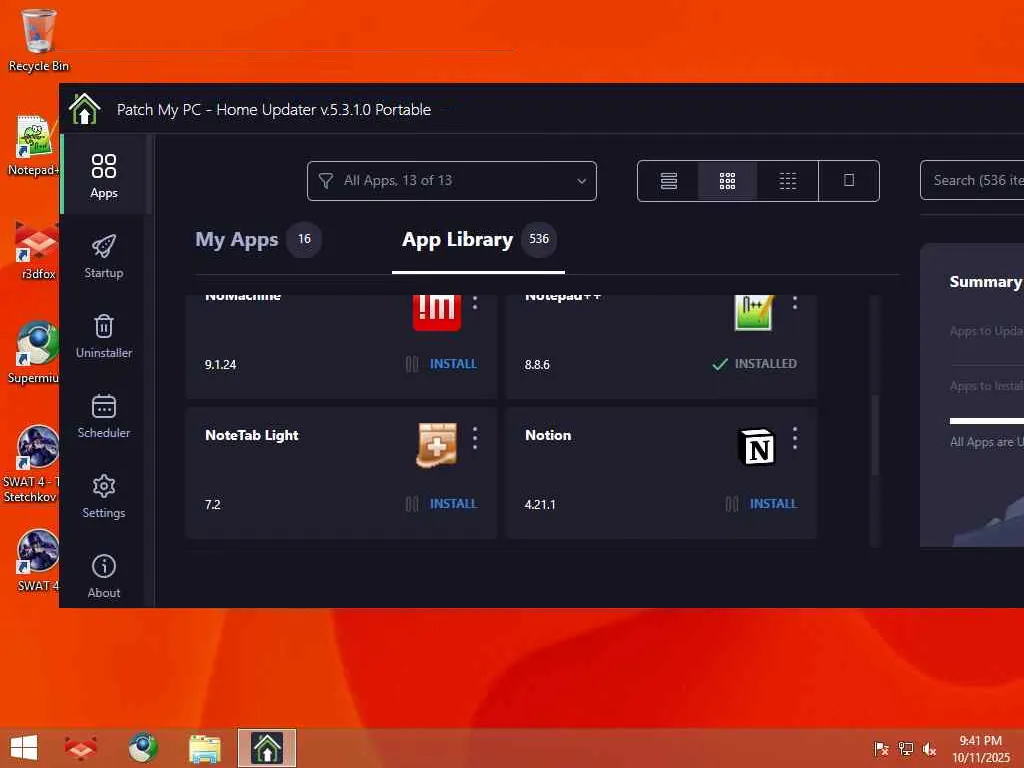The width and height of the screenshot is (1024, 768).
Task: Click the NoMachine app icon
Action: coord(437,312)
